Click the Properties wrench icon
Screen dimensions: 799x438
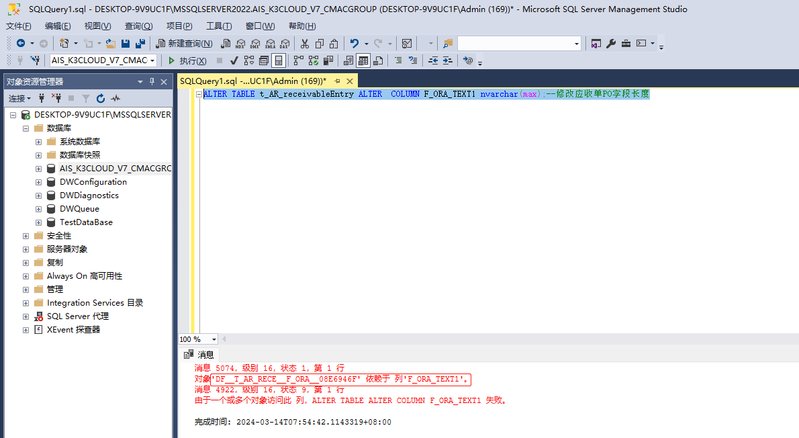611,43
